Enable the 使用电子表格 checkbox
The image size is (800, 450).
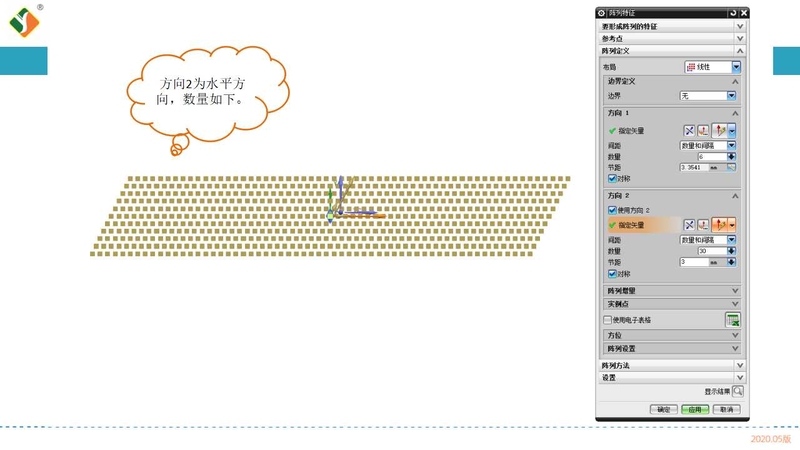pos(607,320)
